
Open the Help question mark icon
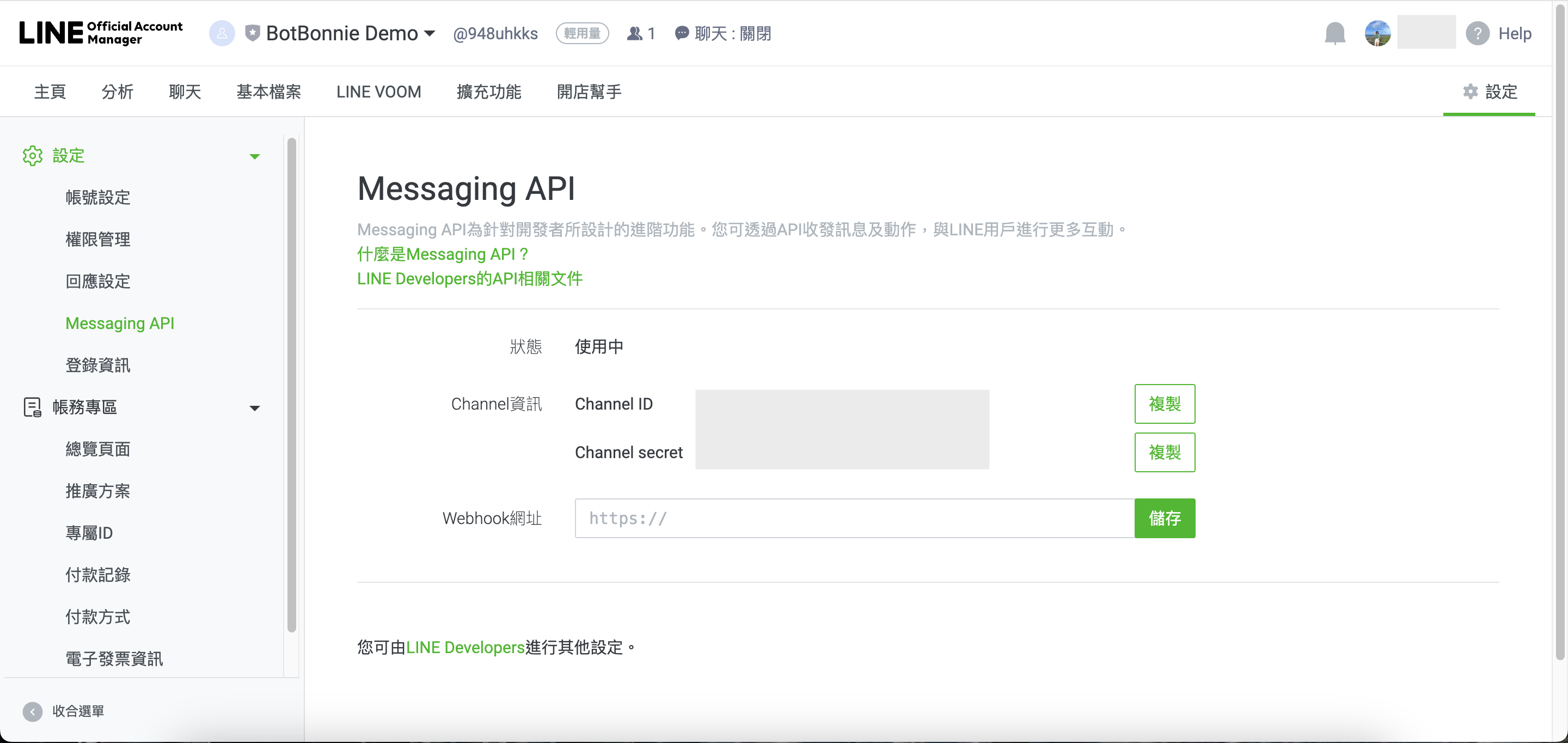point(1477,33)
